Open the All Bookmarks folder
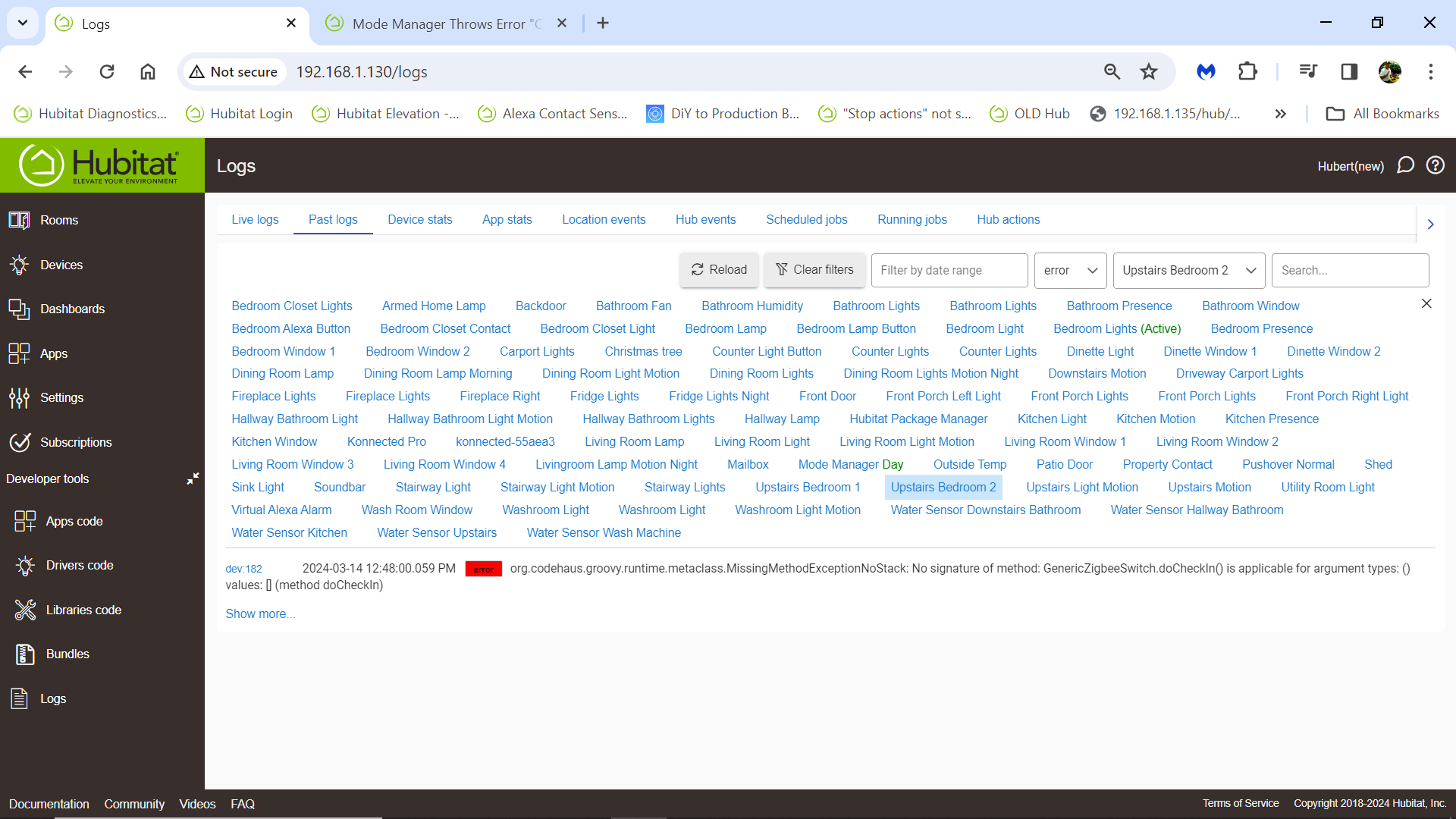This screenshot has height=819, width=1456. click(1382, 114)
